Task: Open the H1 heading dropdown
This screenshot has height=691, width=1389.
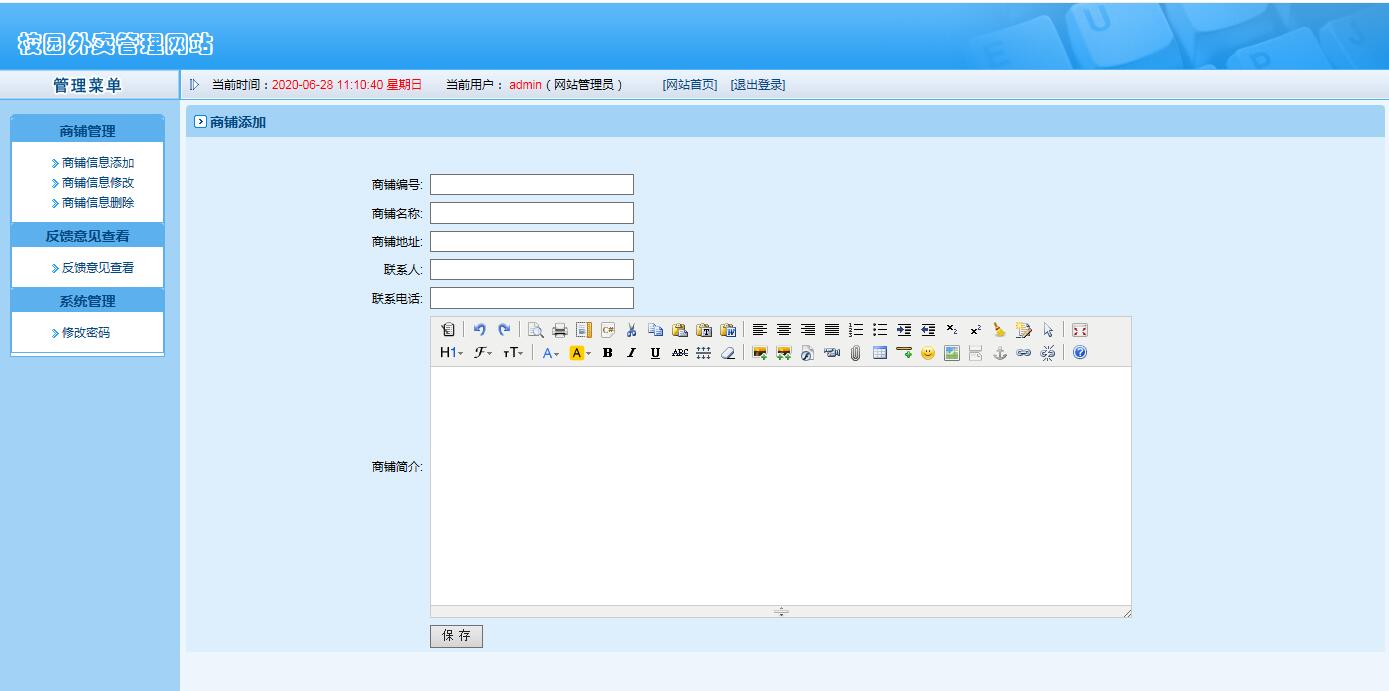Action: (452, 353)
